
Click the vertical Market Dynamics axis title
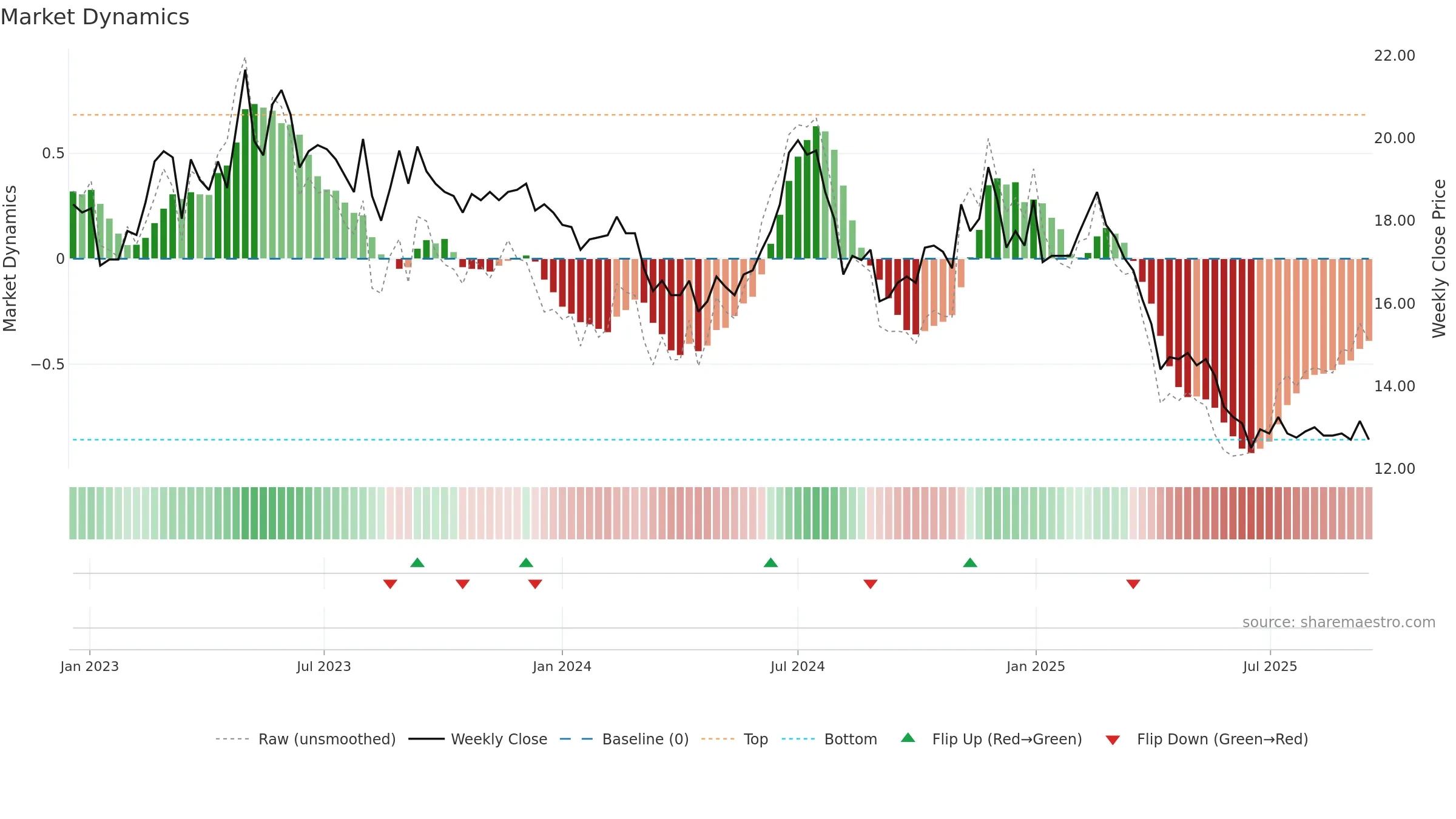click(10, 258)
